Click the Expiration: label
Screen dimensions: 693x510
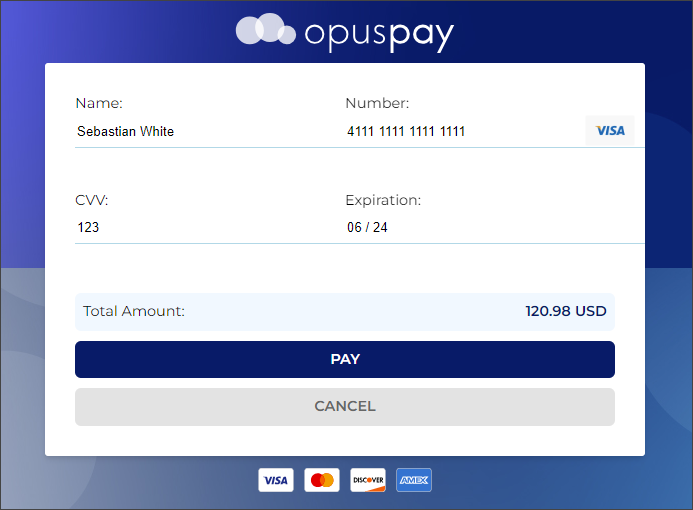coord(383,200)
